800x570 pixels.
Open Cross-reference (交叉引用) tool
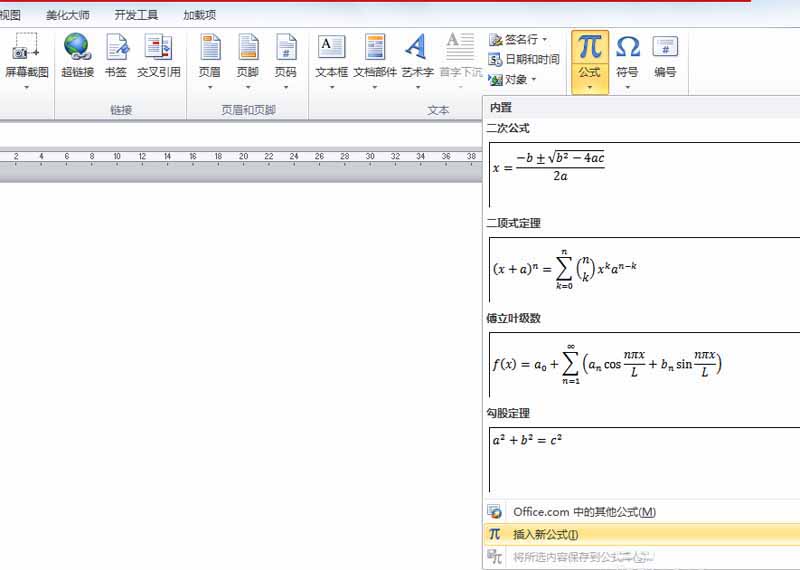(x=158, y=48)
